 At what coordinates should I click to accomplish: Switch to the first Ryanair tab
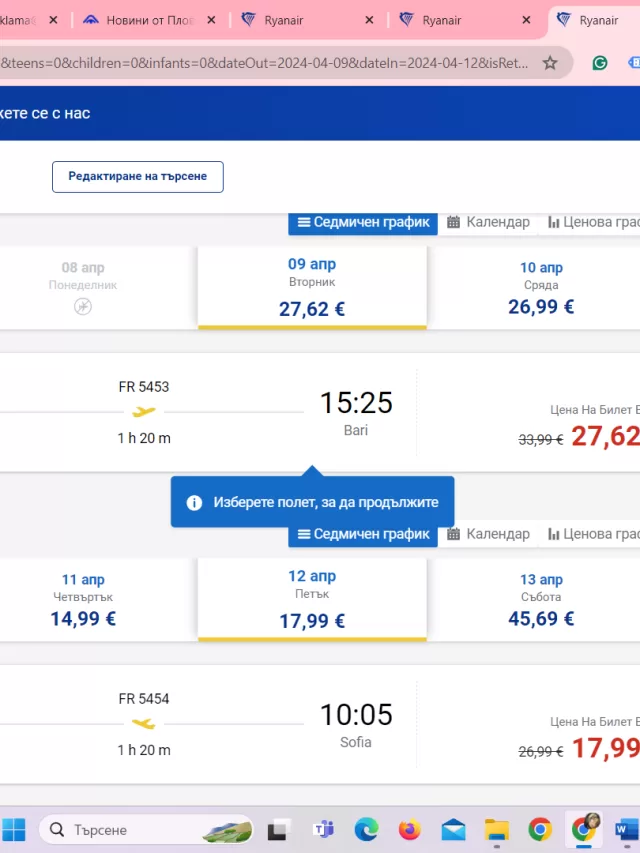[x=307, y=20]
